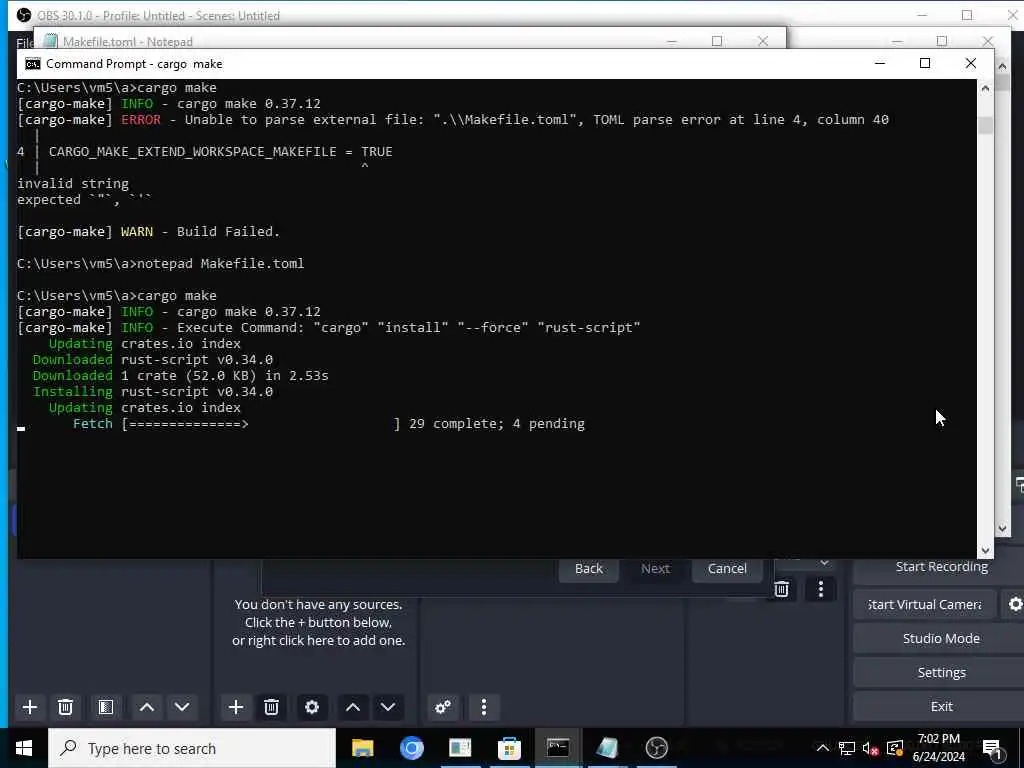1024x768 pixels.
Task: Show hidden system tray icons chevron
Action: [823, 748]
